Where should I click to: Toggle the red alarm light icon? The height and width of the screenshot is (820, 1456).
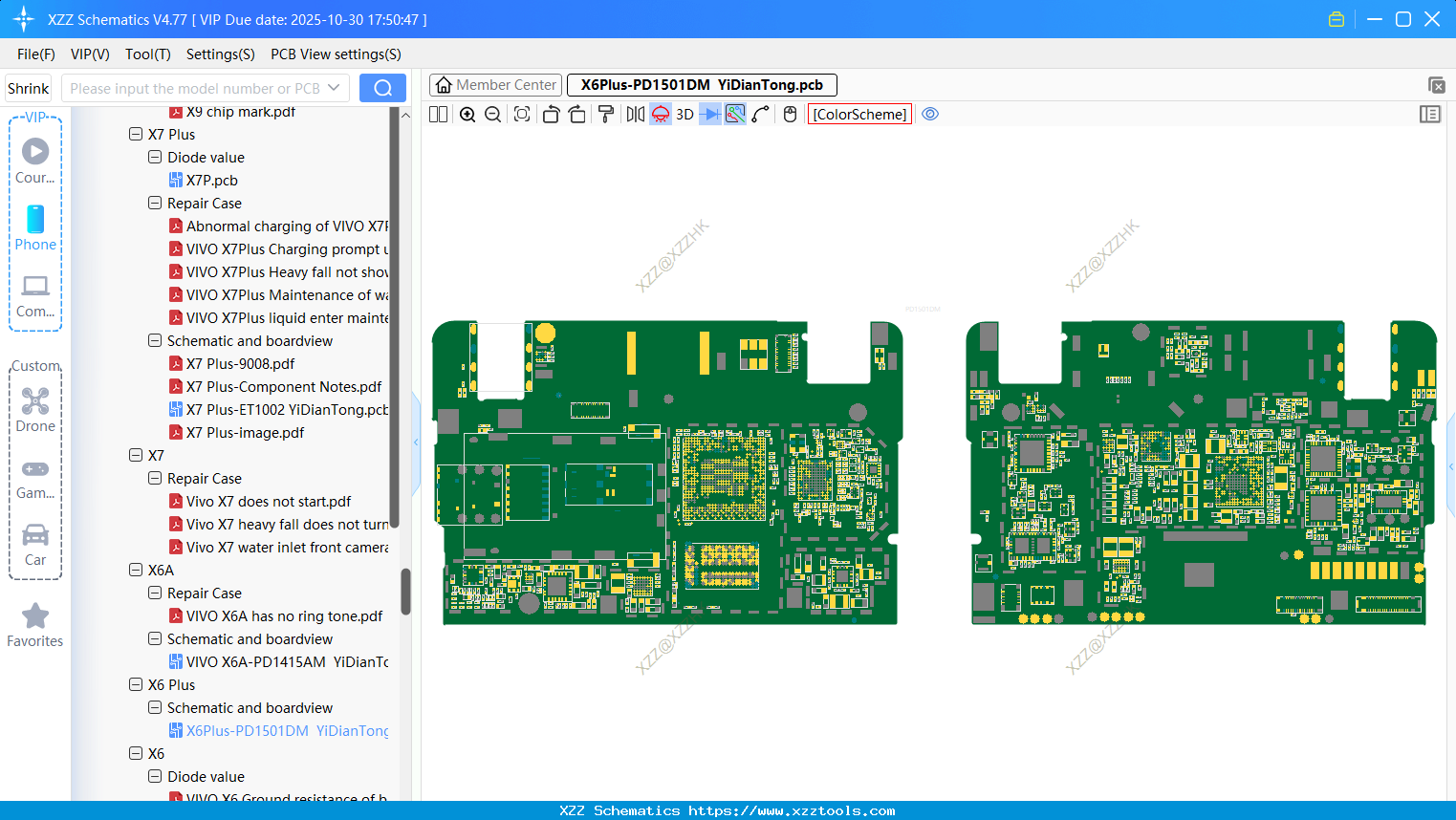(661, 115)
